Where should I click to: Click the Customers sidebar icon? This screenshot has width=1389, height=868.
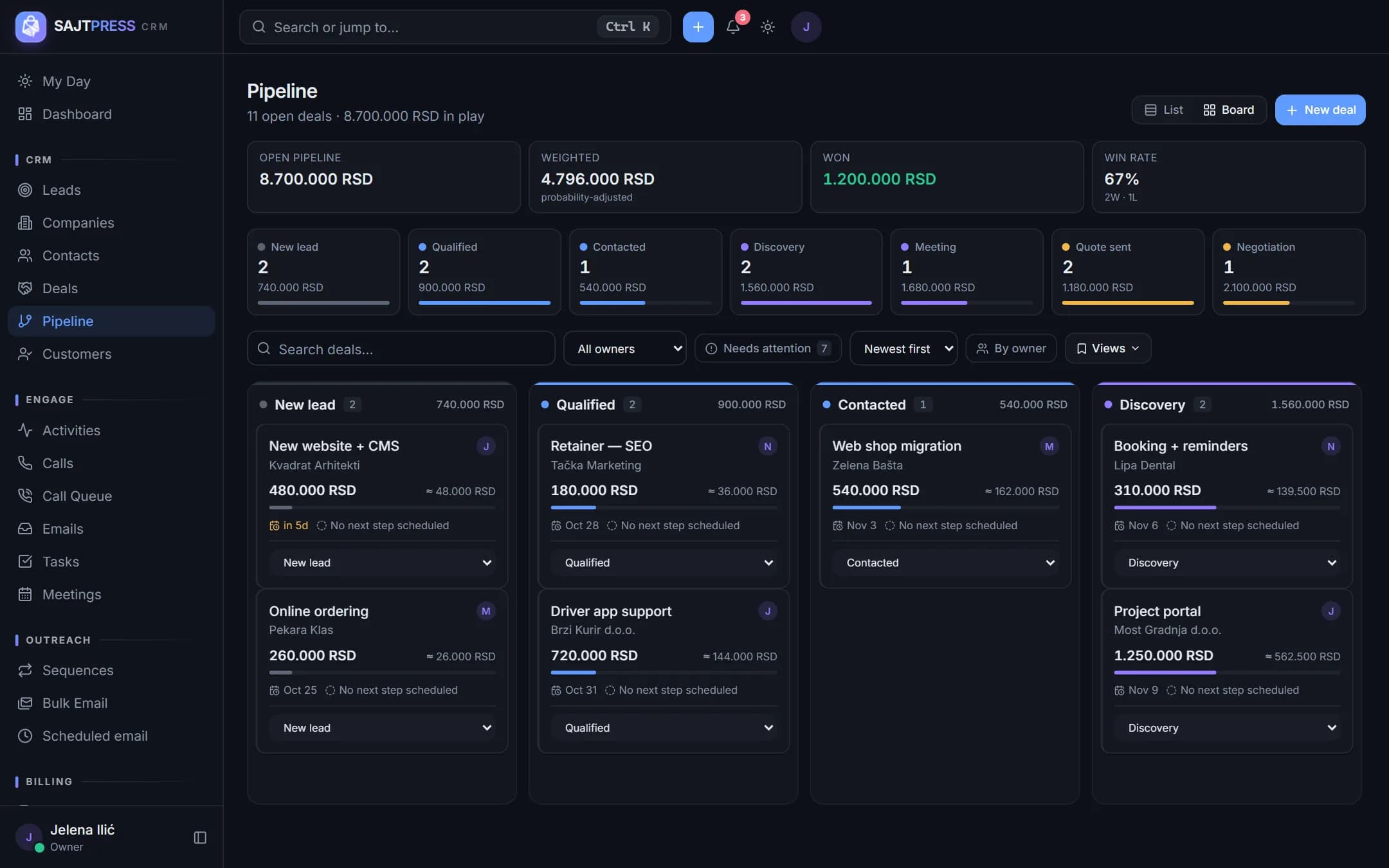(25, 354)
